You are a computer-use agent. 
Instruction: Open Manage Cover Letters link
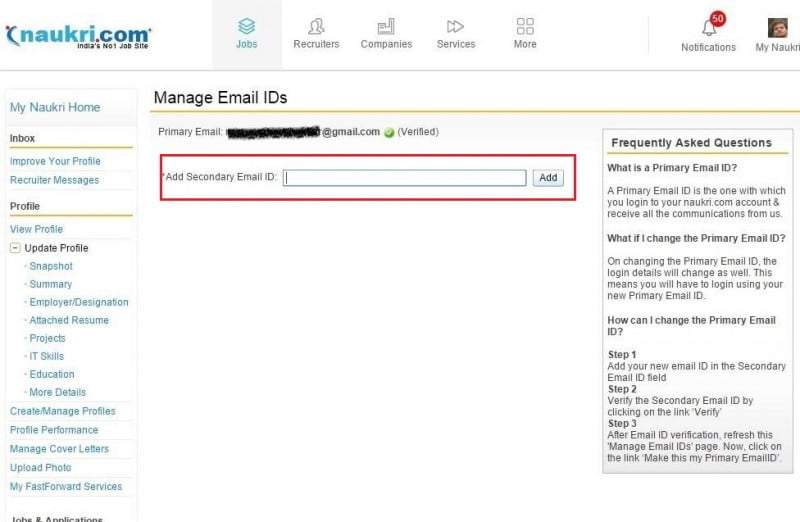point(59,449)
